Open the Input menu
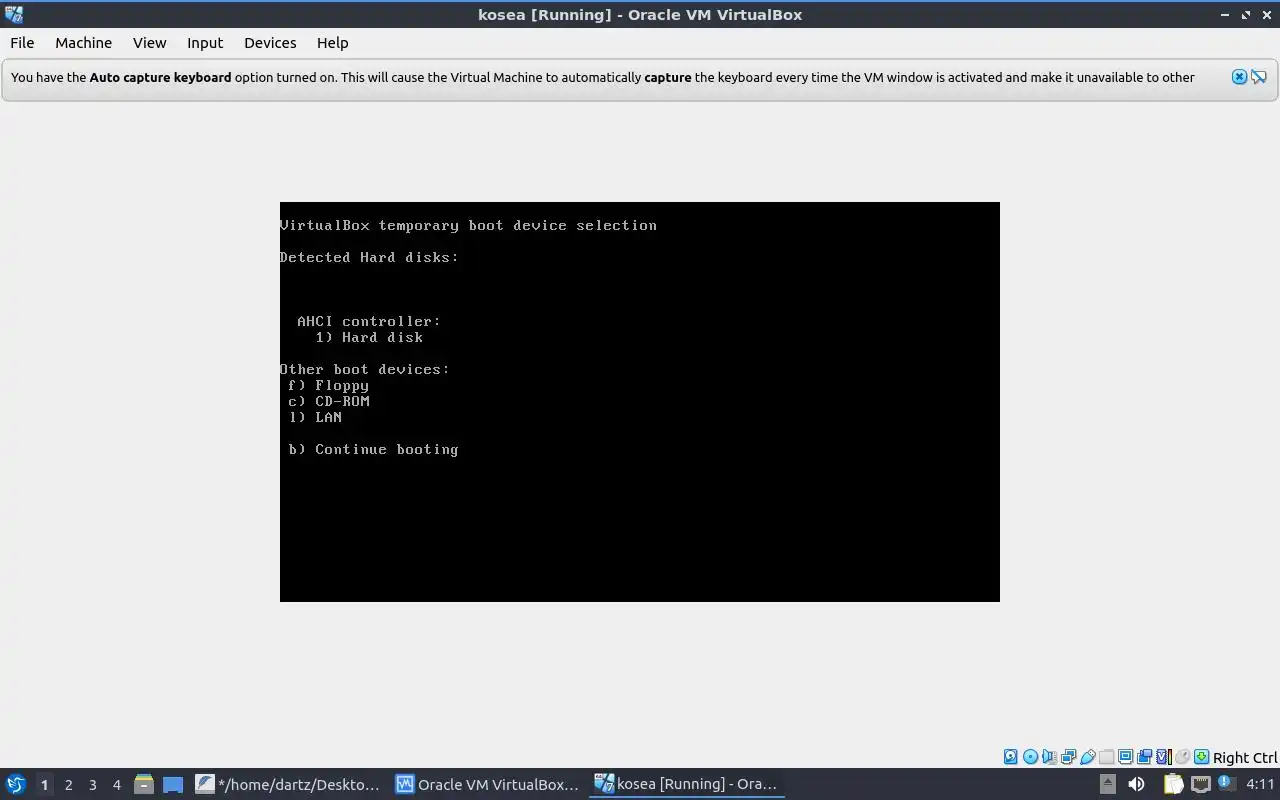The width and height of the screenshot is (1280, 800). (205, 43)
